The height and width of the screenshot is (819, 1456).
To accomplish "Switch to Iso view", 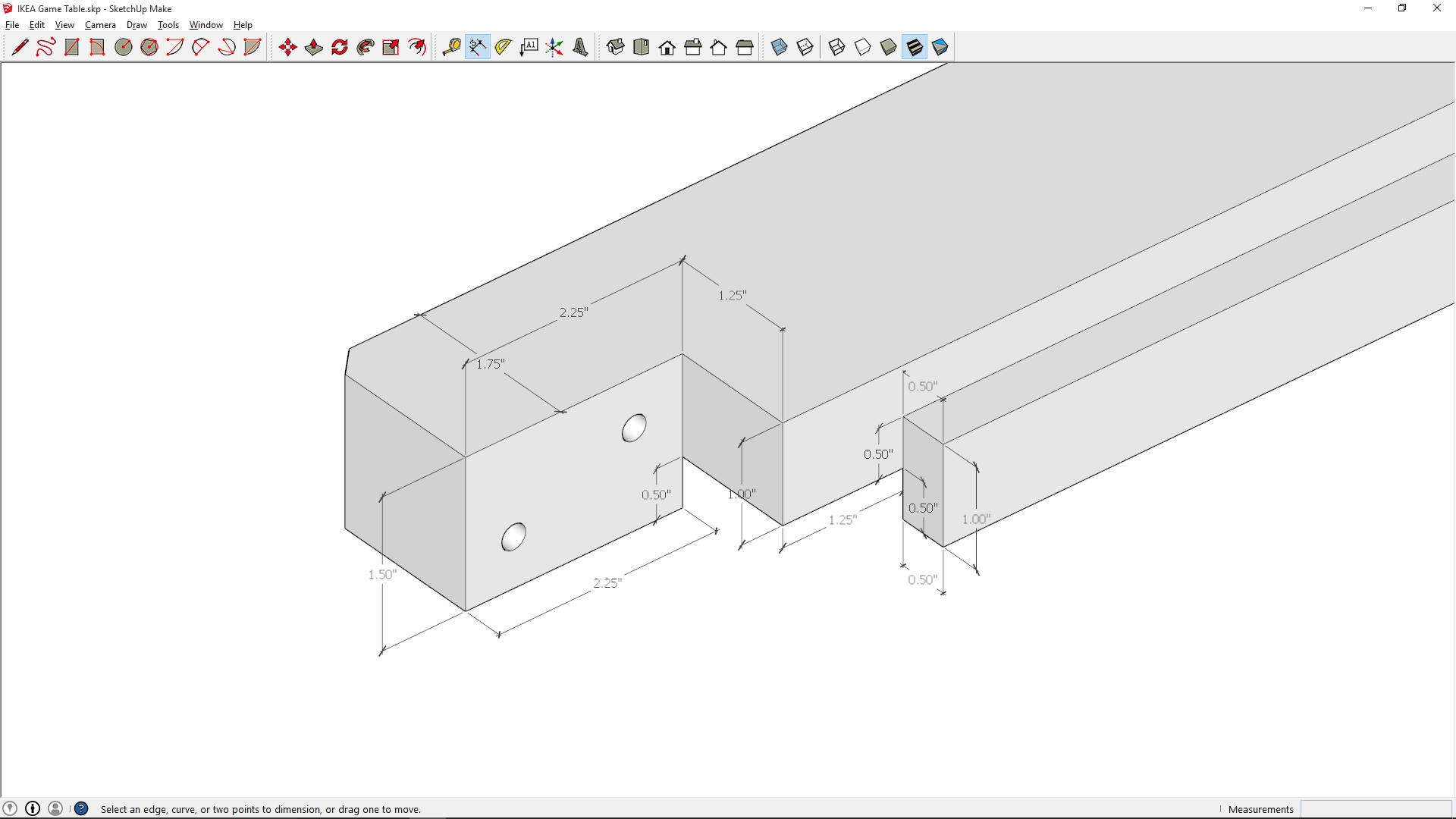I will pyautogui.click(x=615, y=47).
